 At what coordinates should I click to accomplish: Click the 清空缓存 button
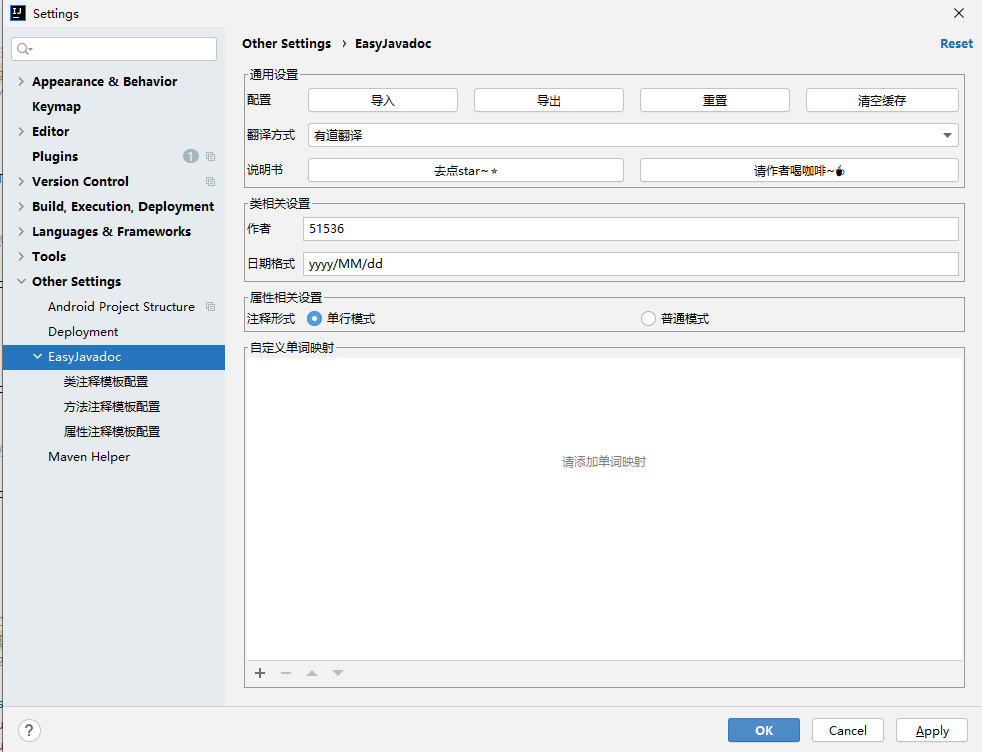[x=881, y=100]
